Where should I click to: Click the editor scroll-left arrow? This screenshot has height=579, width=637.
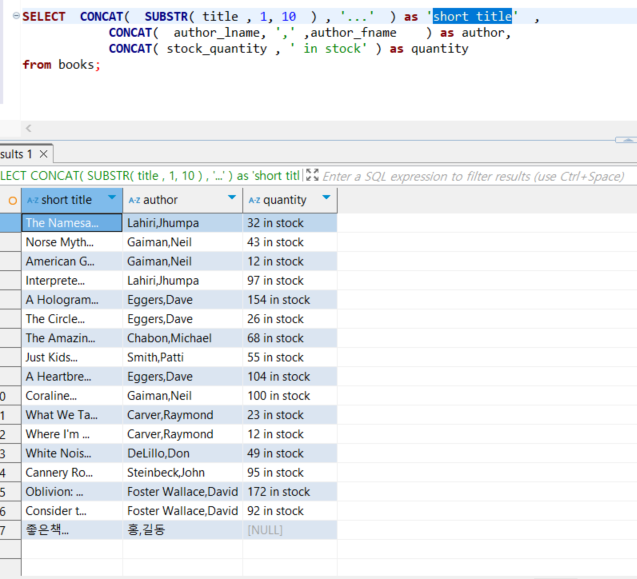point(28,128)
